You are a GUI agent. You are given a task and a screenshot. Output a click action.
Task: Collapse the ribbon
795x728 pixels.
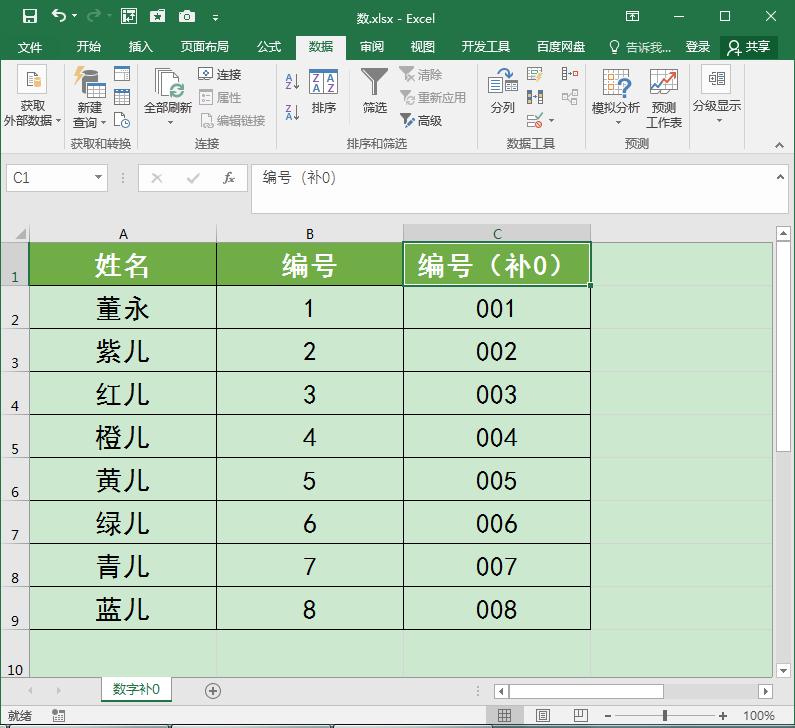[x=779, y=145]
